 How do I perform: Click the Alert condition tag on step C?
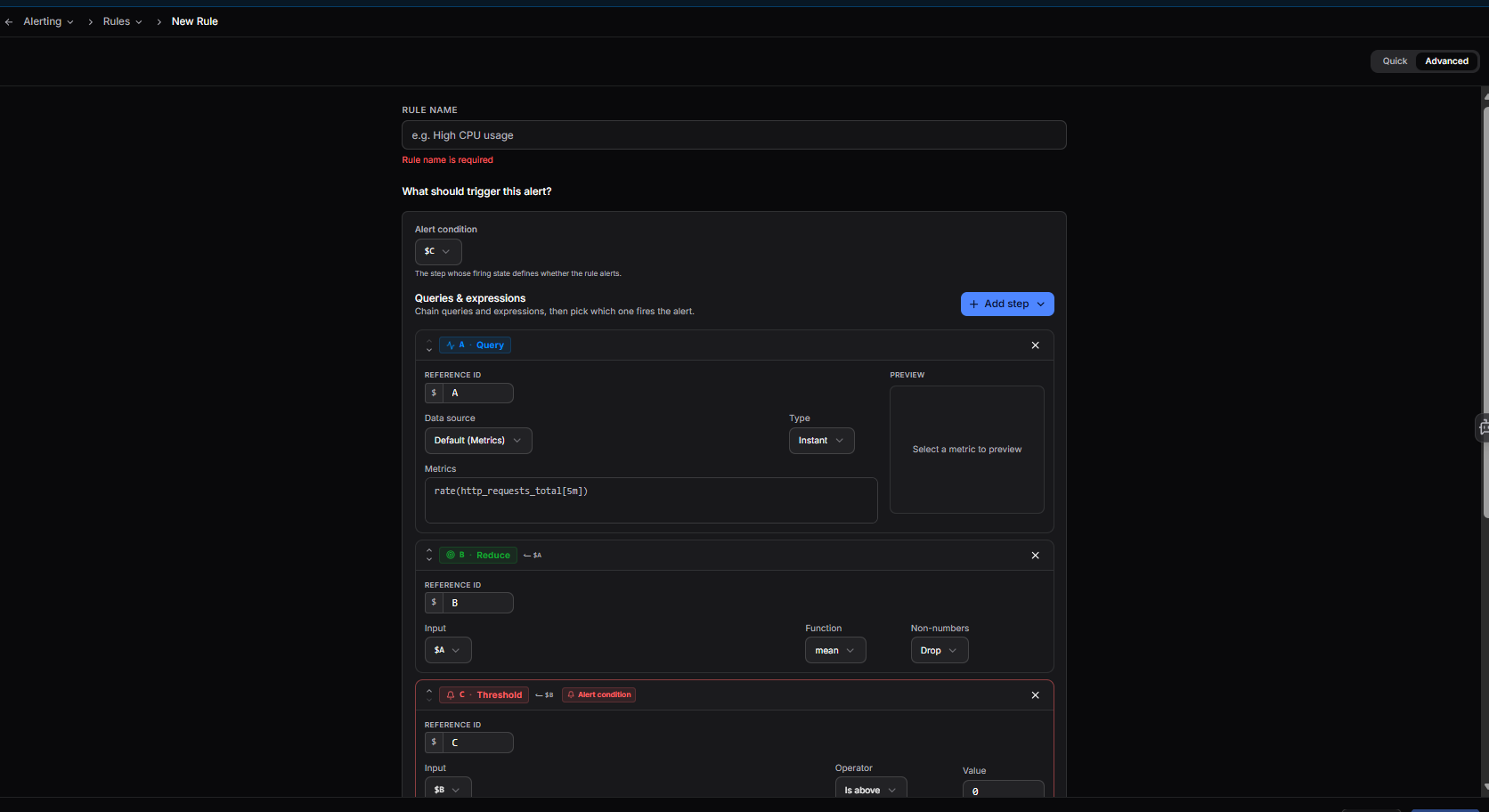pyautogui.click(x=598, y=695)
